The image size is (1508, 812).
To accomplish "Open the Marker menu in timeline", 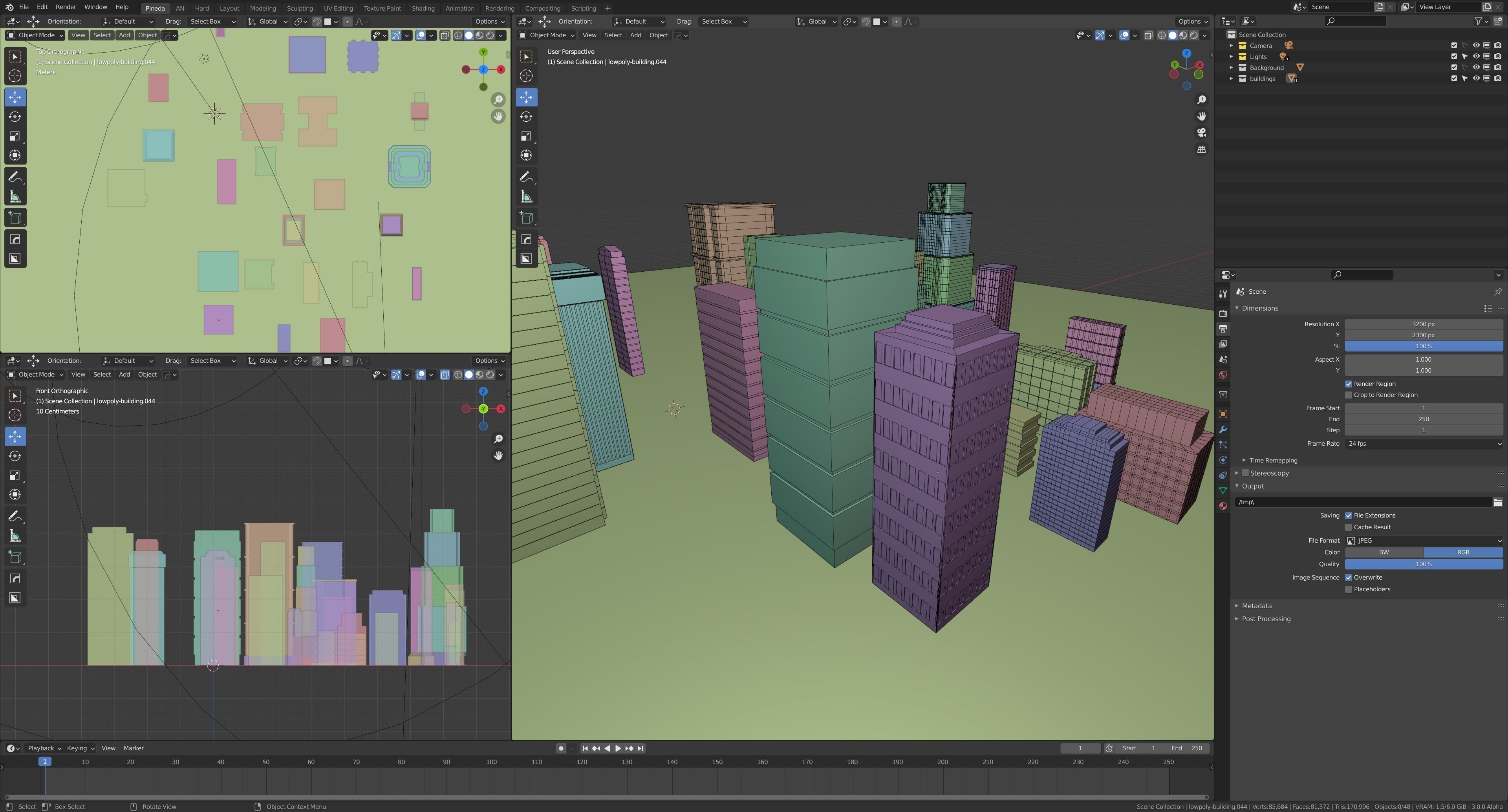I will pyautogui.click(x=134, y=748).
